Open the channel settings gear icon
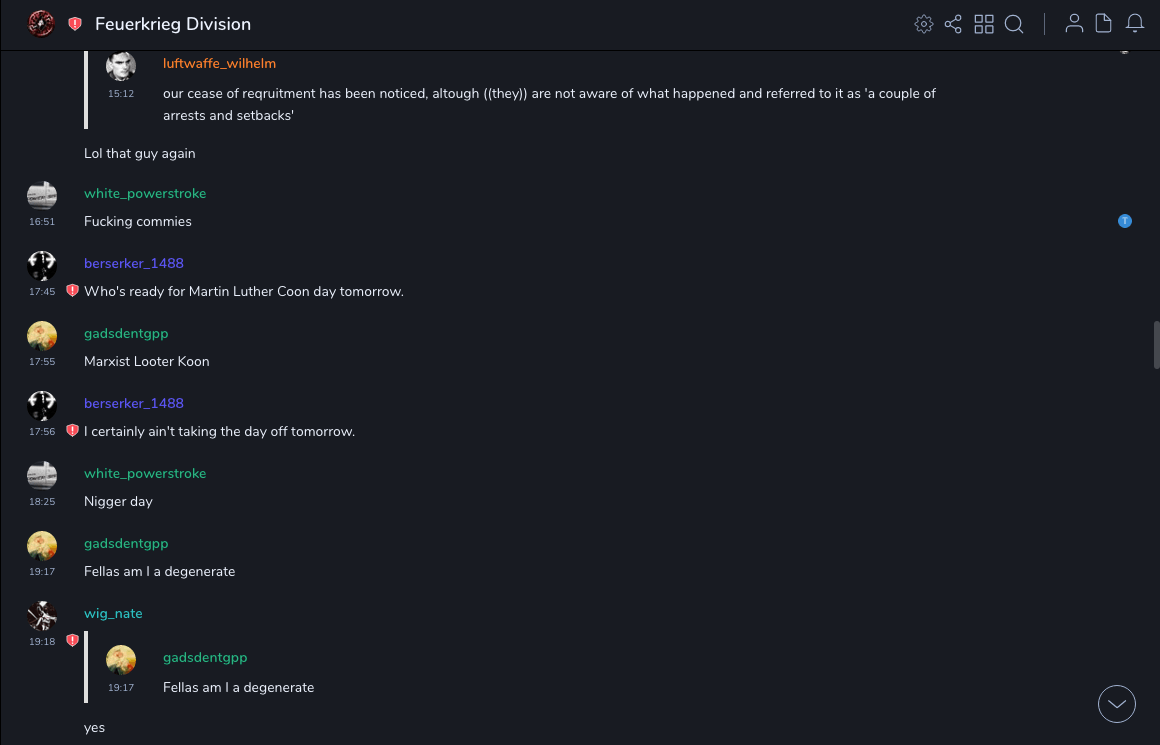Viewport: 1160px width, 745px height. [x=924, y=24]
